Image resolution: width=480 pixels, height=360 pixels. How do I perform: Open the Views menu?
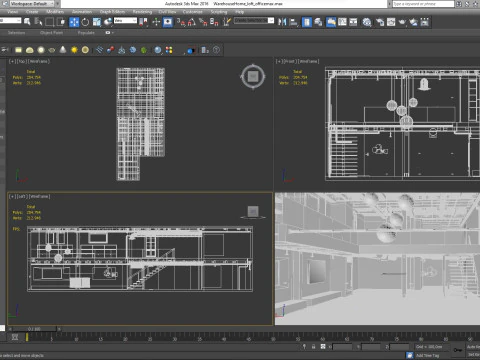pos(13,12)
